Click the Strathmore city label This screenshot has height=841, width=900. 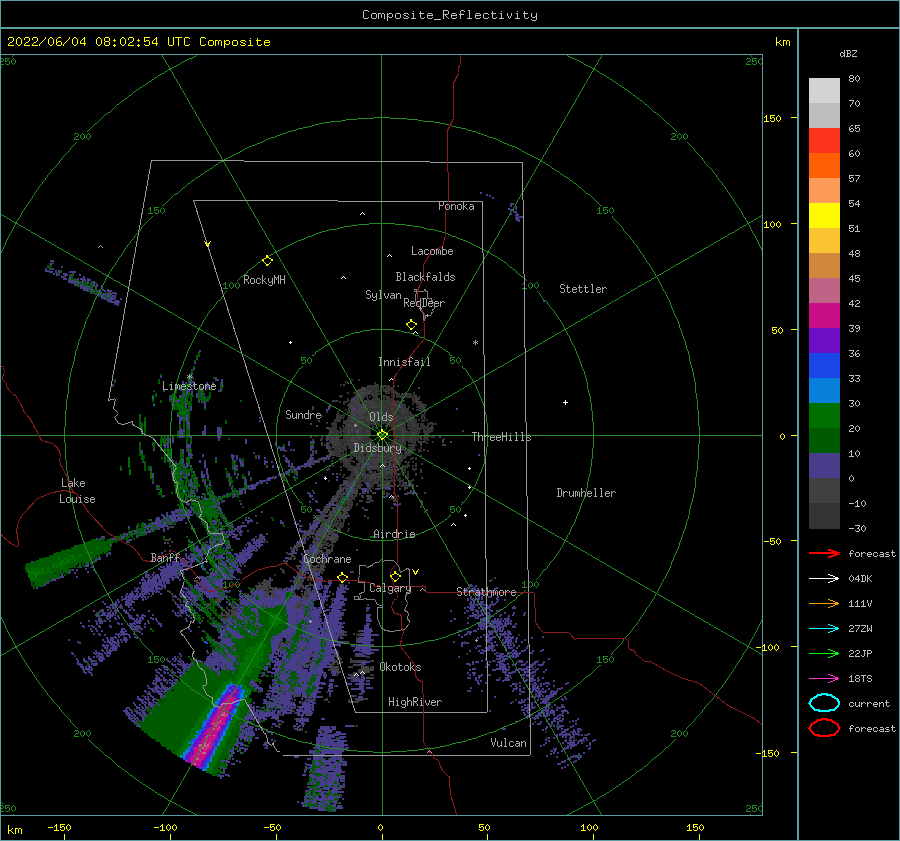[486, 592]
